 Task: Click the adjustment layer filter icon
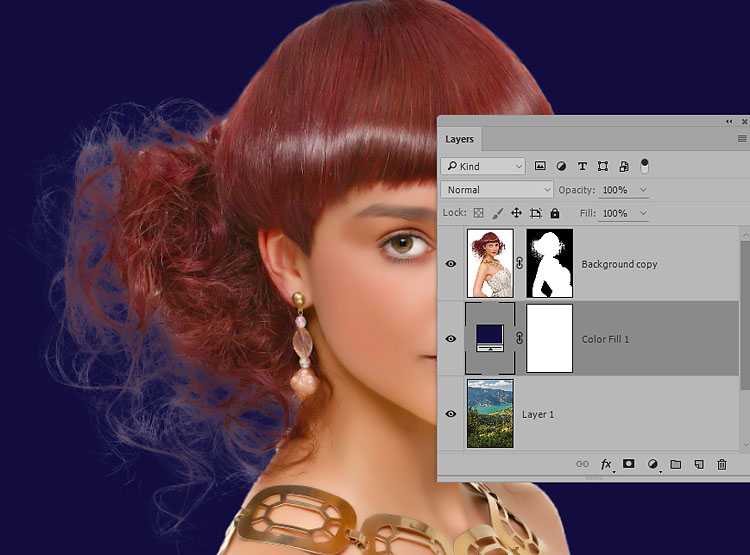click(x=561, y=166)
